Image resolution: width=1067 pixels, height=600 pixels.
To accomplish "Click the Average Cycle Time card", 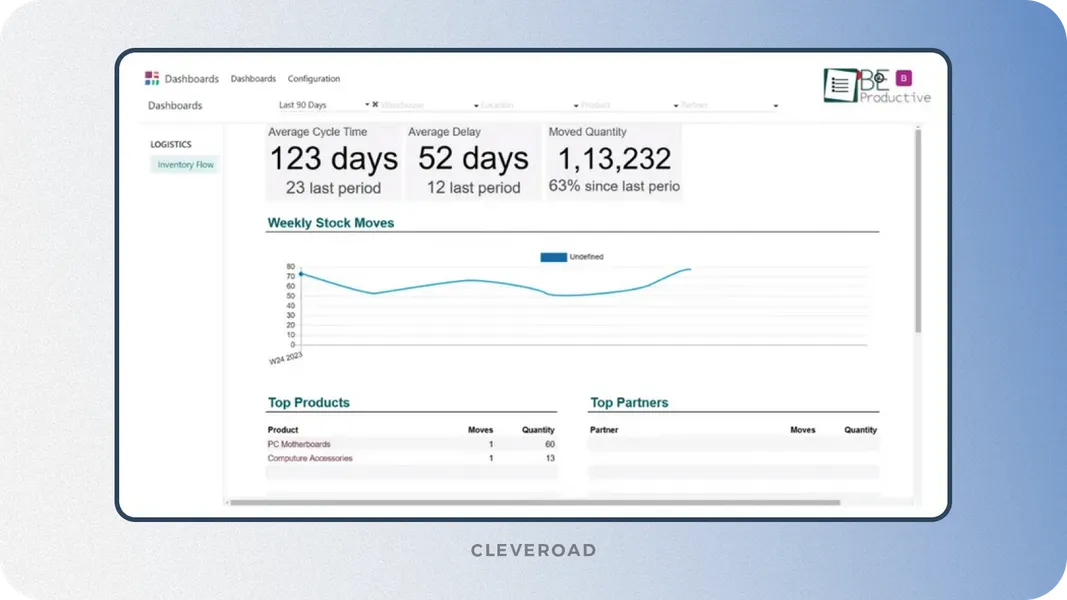I will click(333, 161).
